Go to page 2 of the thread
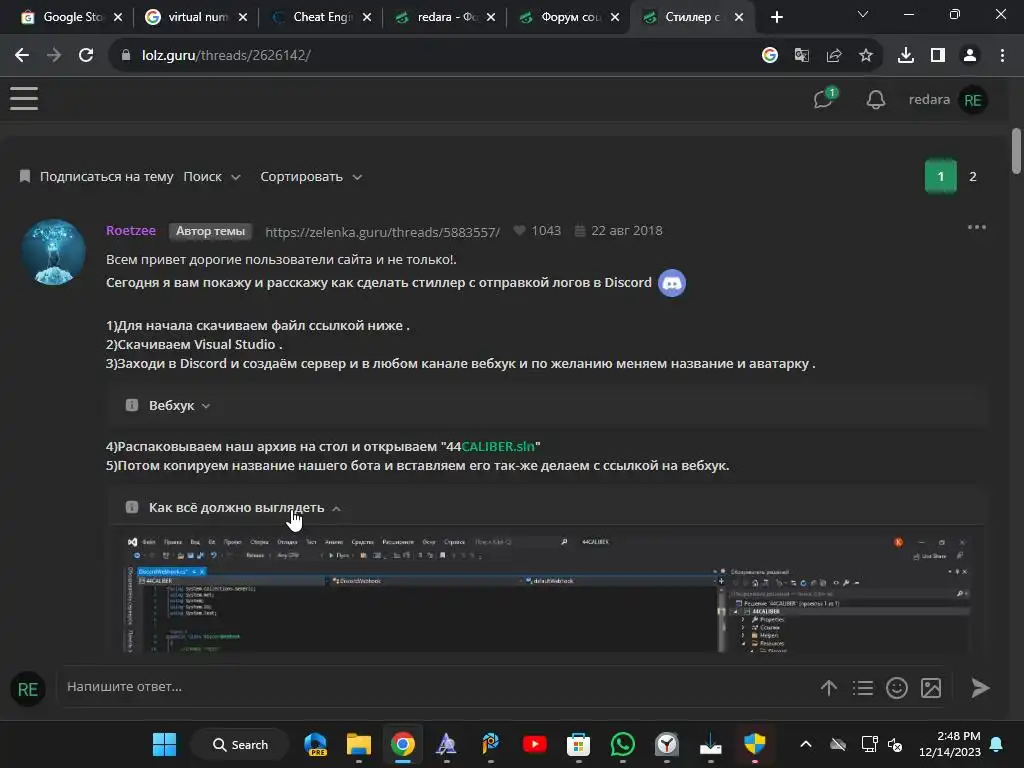This screenshot has width=1024, height=768. 972,176
